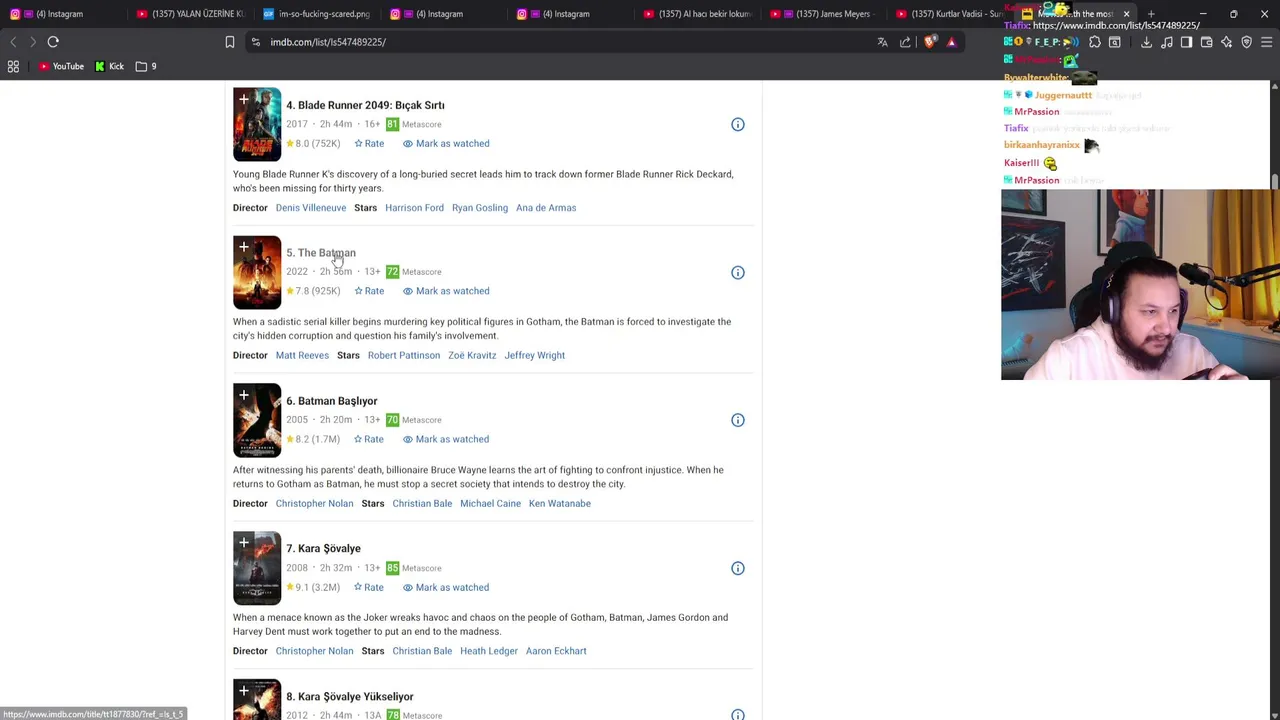Switch to James Meyers YouTube tab

tap(824, 14)
